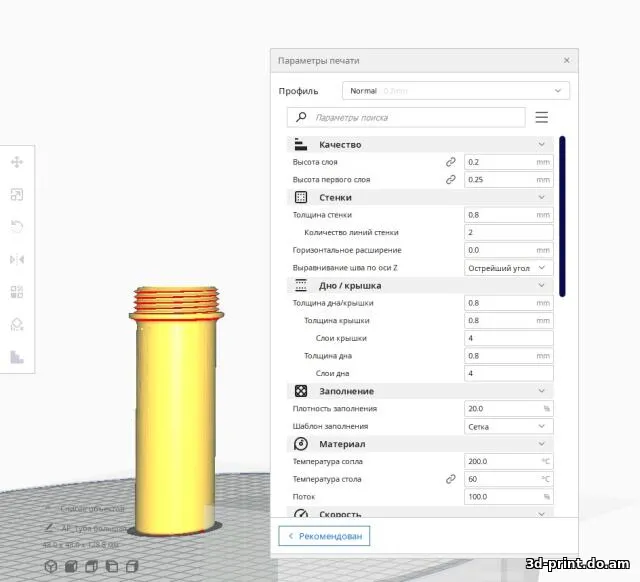Screen dimensions: 640x582
Task: Select the Scale tool in left toolbar
Action: (17, 195)
